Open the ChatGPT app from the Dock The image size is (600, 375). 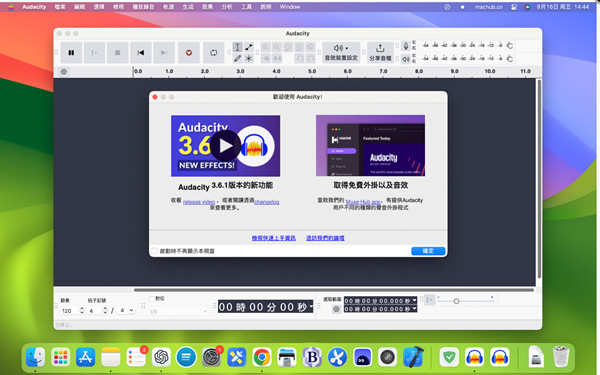click(161, 357)
